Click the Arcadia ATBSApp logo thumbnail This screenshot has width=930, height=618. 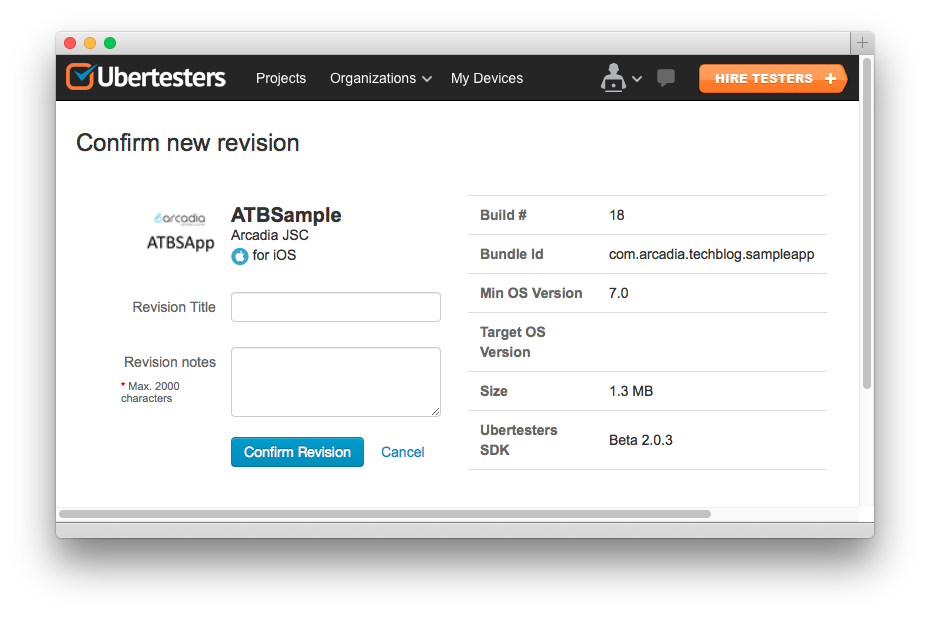click(x=181, y=231)
